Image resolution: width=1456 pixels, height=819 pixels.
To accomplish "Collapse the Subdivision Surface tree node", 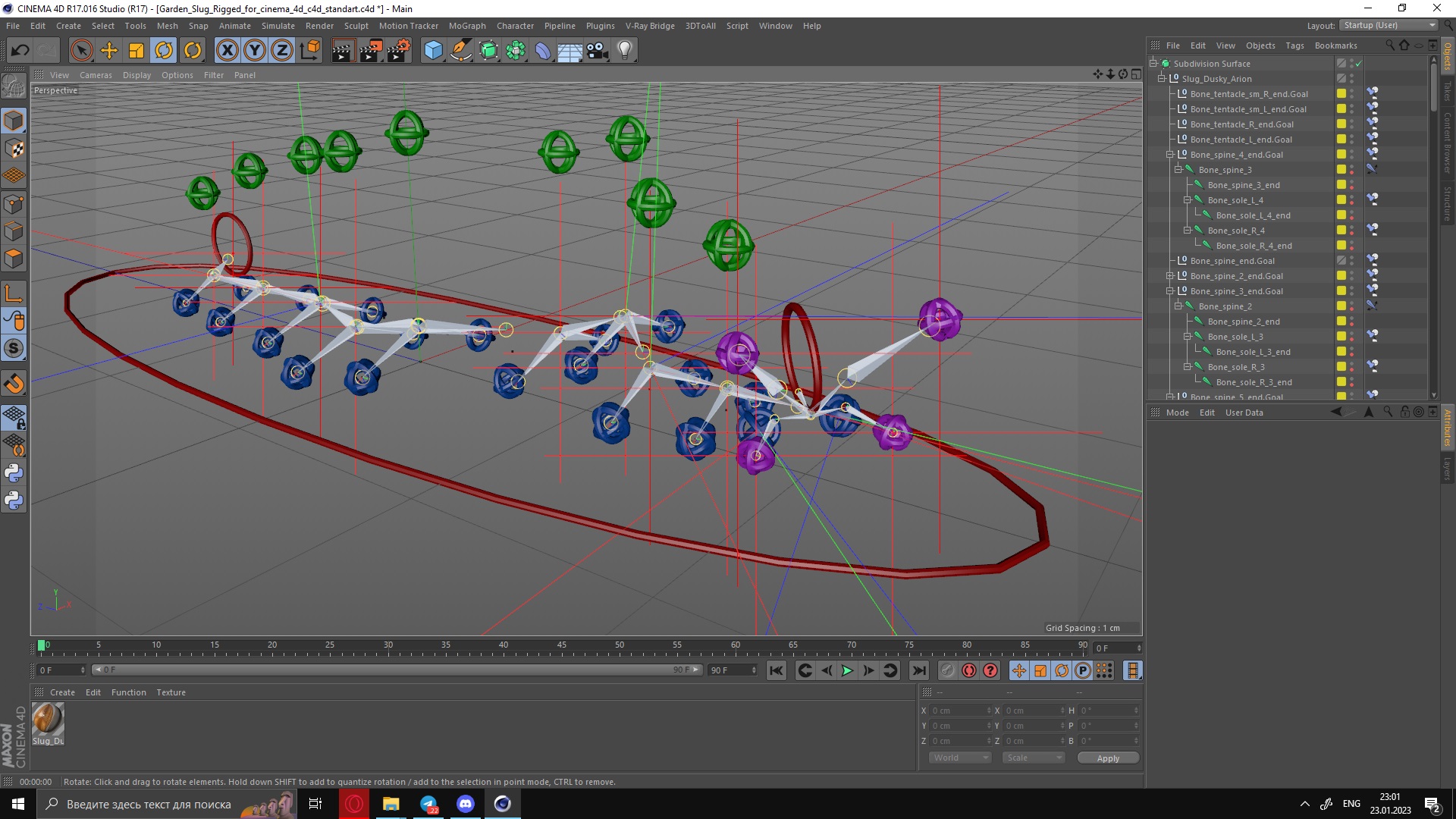I will coord(1153,64).
